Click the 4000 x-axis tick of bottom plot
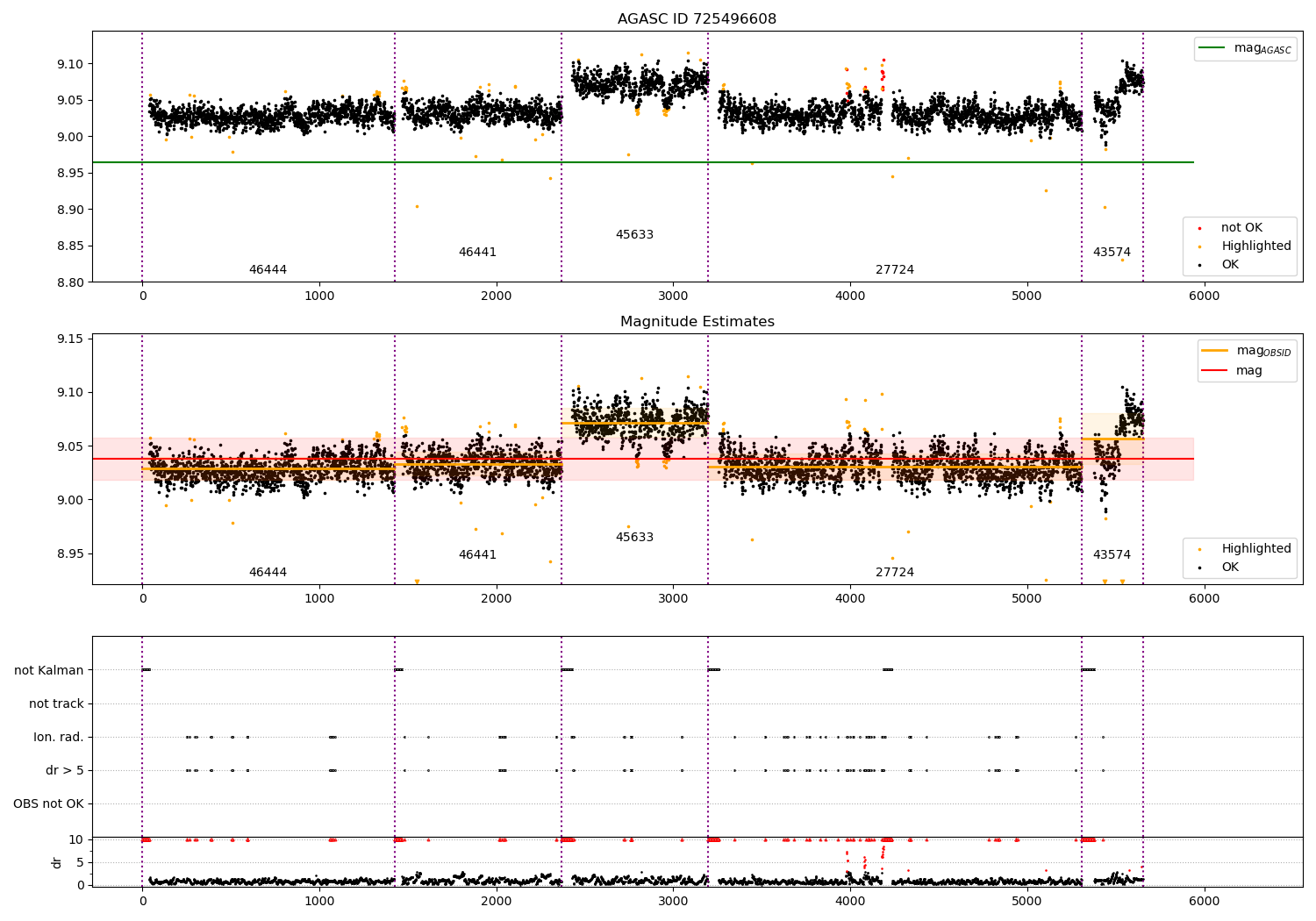The image size is (1316, 921). (850, 902)
